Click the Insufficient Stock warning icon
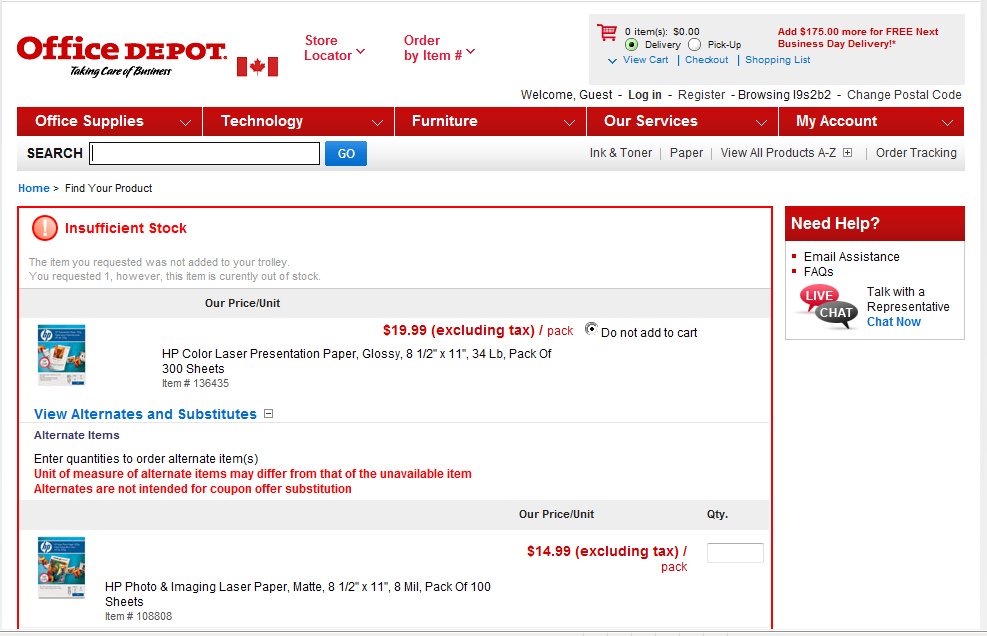The height and width of the screenshot is (636, 987). pos(45,228)
